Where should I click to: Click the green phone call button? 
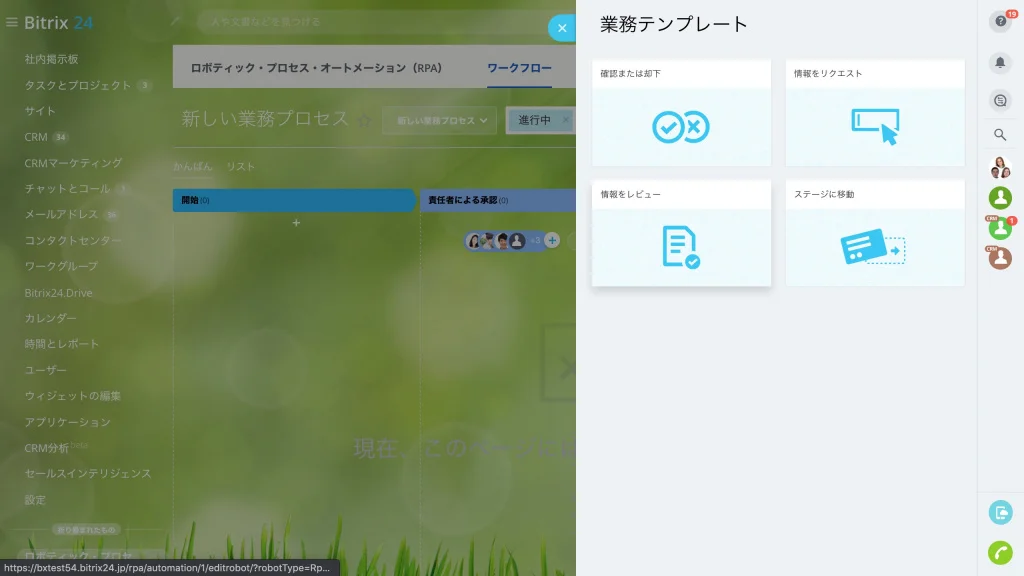(1000, 552)
